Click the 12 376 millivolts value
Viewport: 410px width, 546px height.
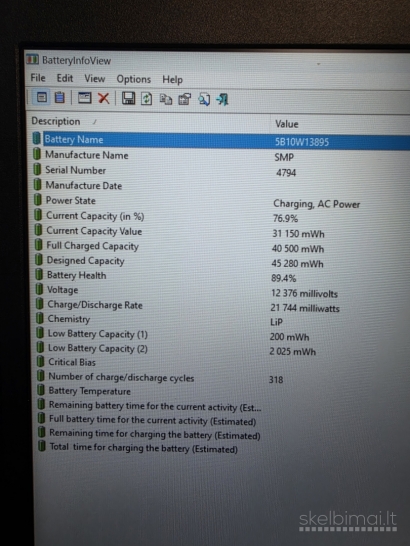click(x=304, y=294)
